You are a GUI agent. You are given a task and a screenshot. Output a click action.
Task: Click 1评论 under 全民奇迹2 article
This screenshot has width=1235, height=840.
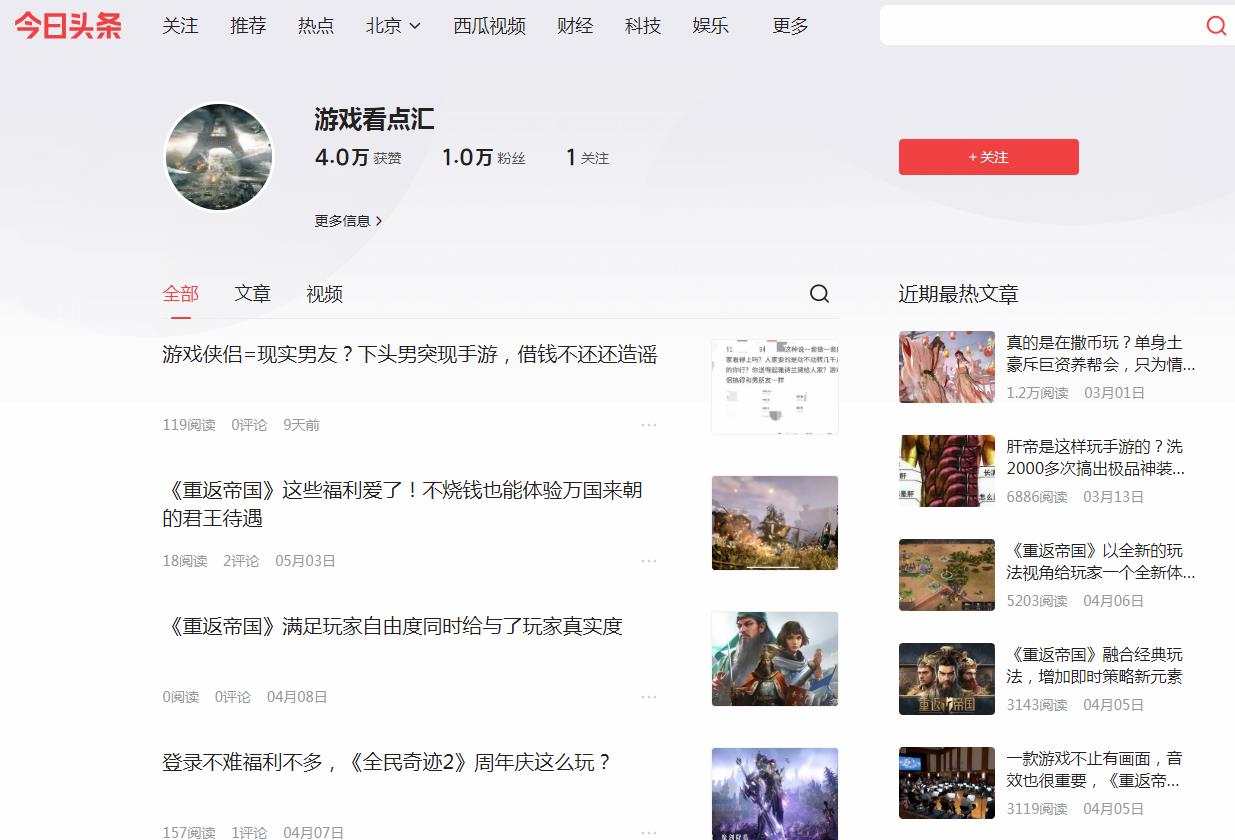[x=249, y=832]
